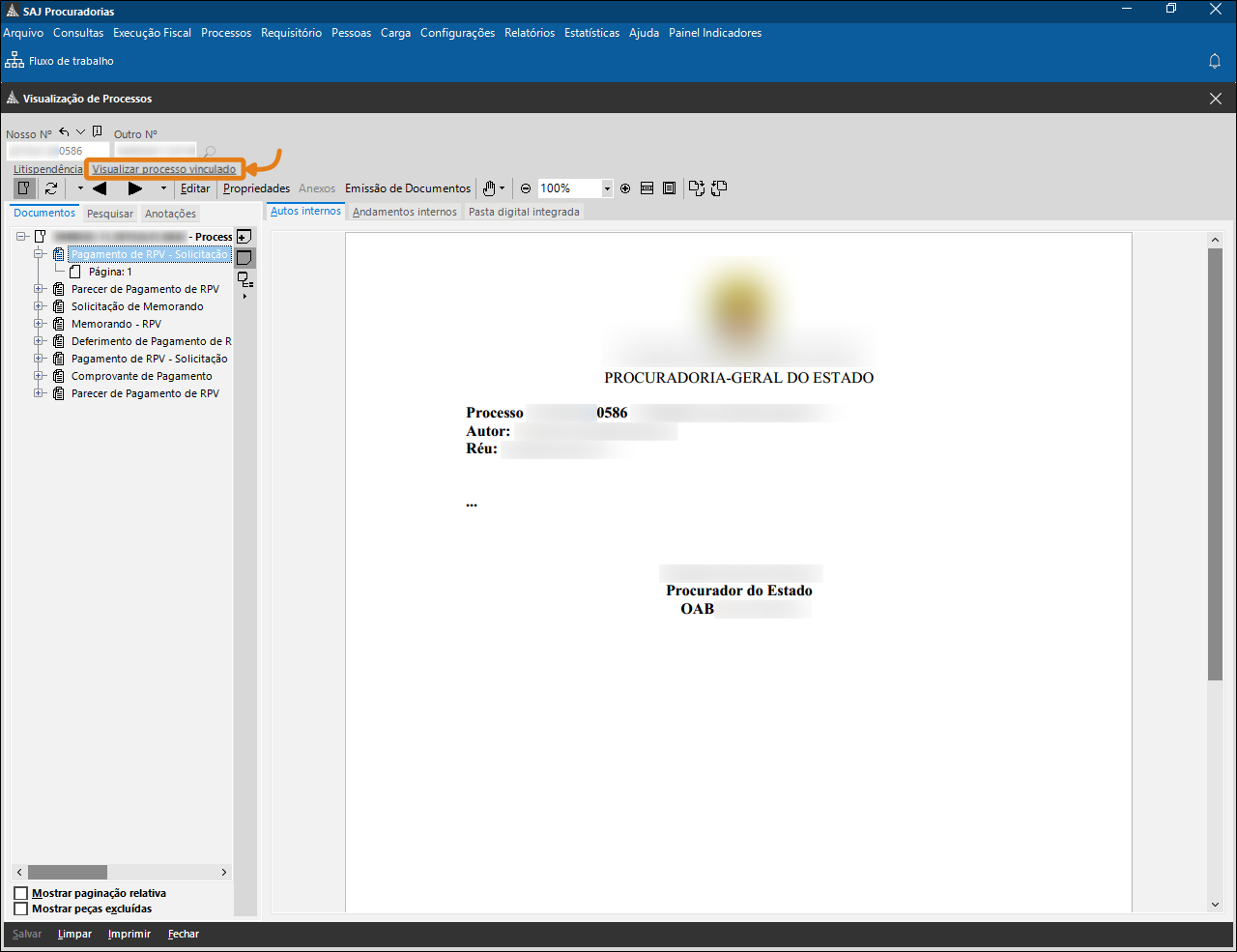
Task: Go to previous document with left arrow
Action: point(99,188)
